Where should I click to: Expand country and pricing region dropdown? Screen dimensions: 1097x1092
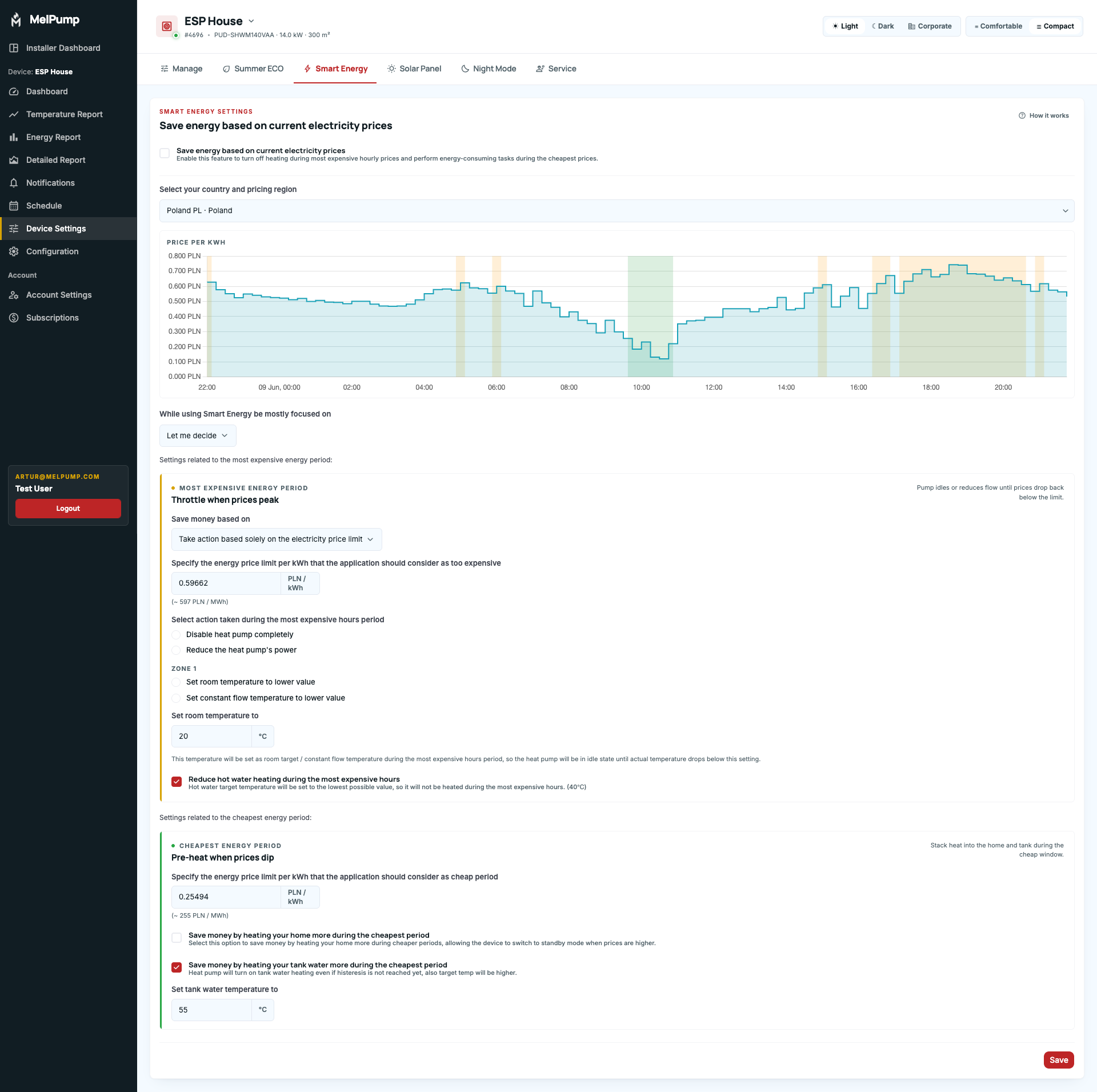[616, 211]
